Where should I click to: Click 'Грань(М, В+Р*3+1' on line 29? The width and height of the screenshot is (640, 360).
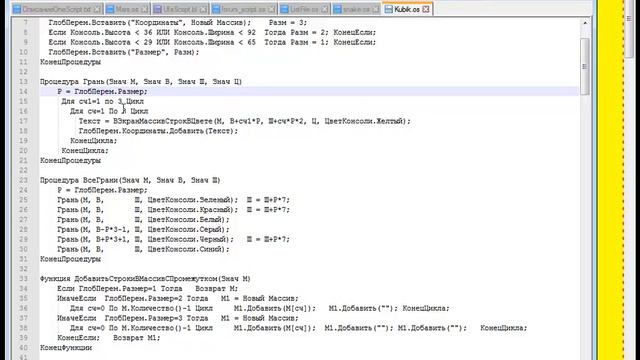(x=93, y=239)
